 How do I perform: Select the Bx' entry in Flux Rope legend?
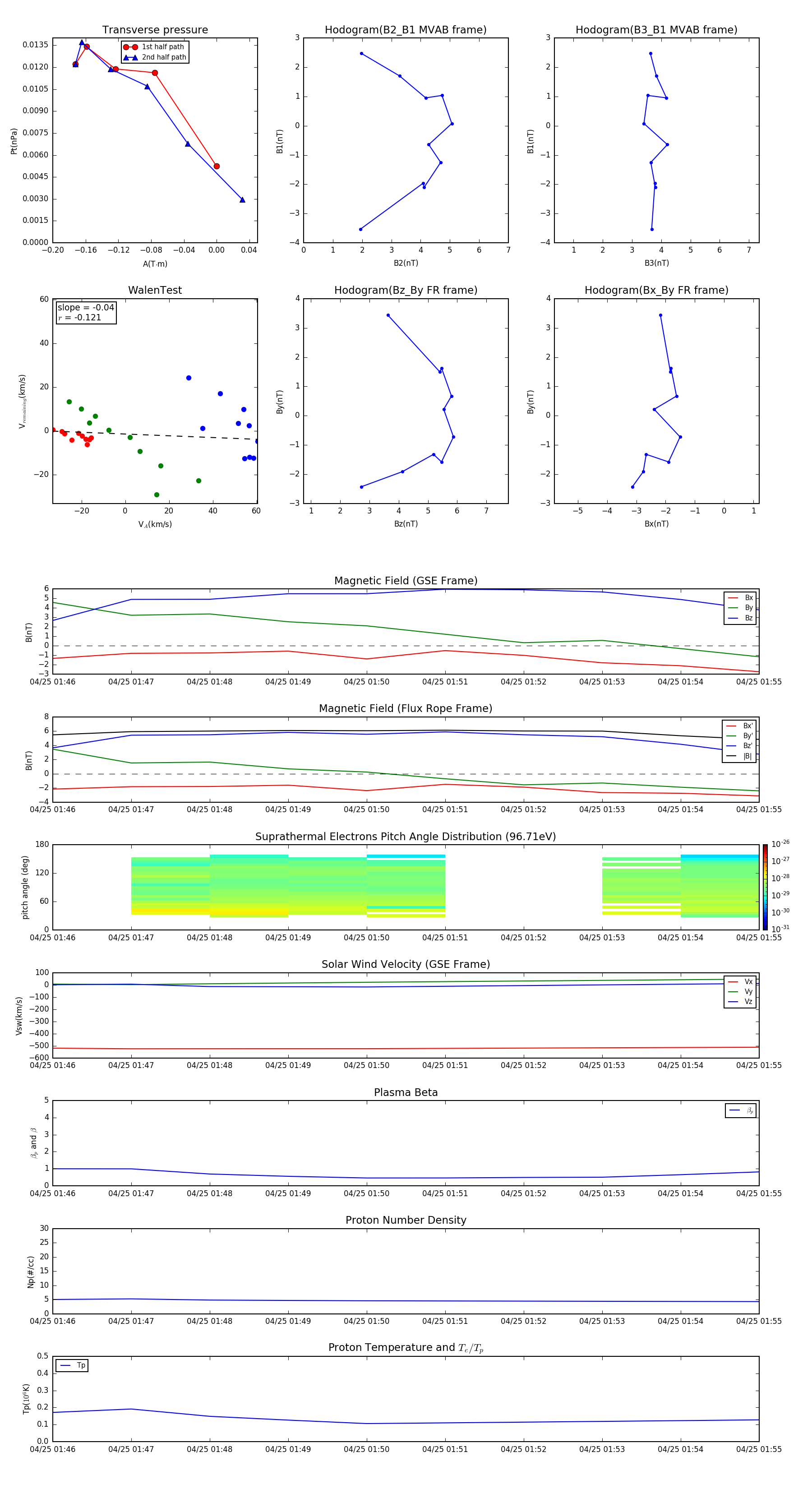[739, 726]
